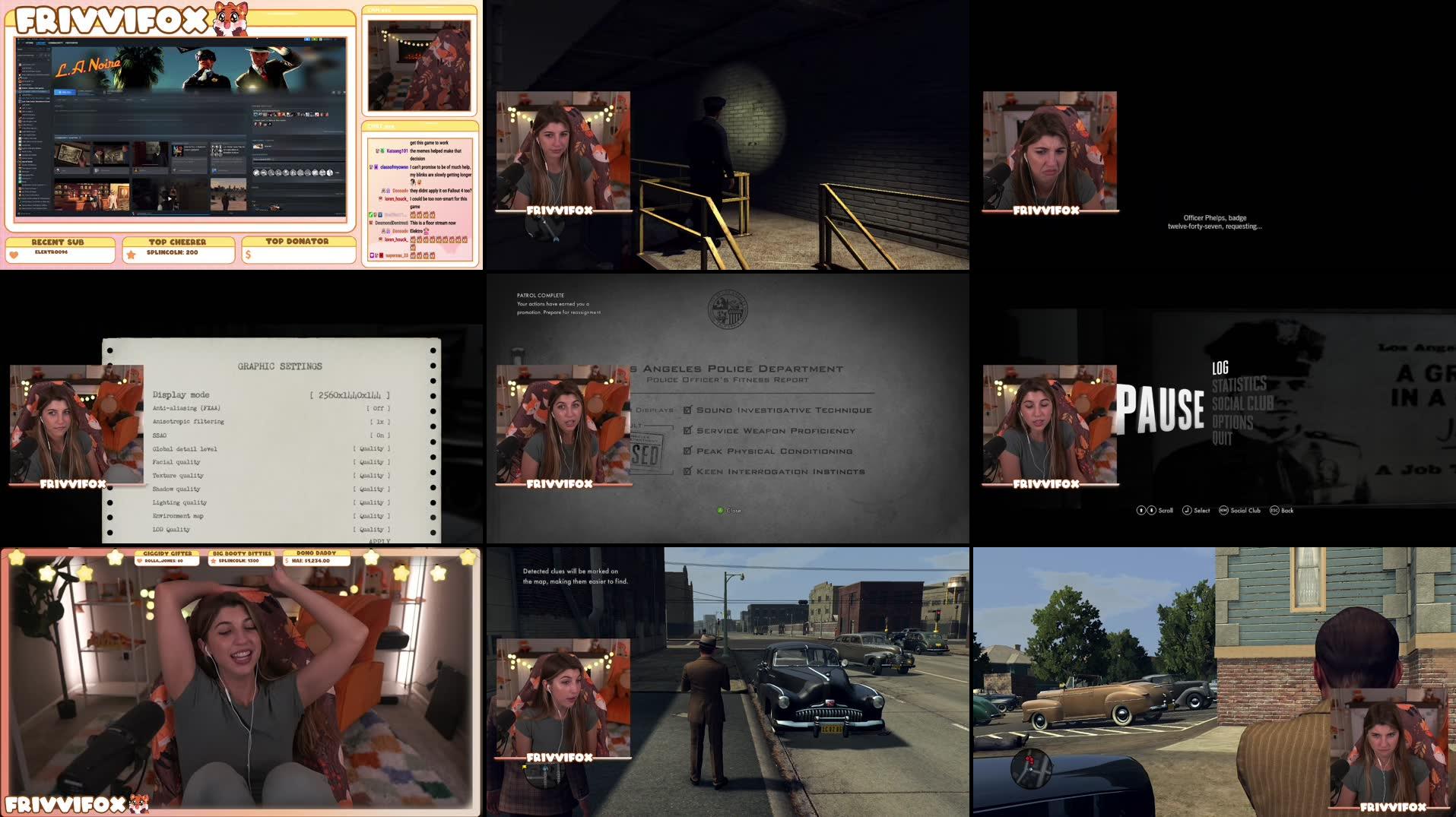Toggle Service Weapon Proficiency checkbox

click(x=687, y=431)
